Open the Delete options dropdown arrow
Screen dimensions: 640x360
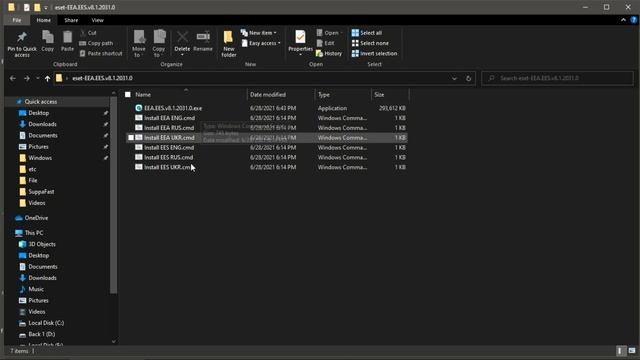point(182,55)
